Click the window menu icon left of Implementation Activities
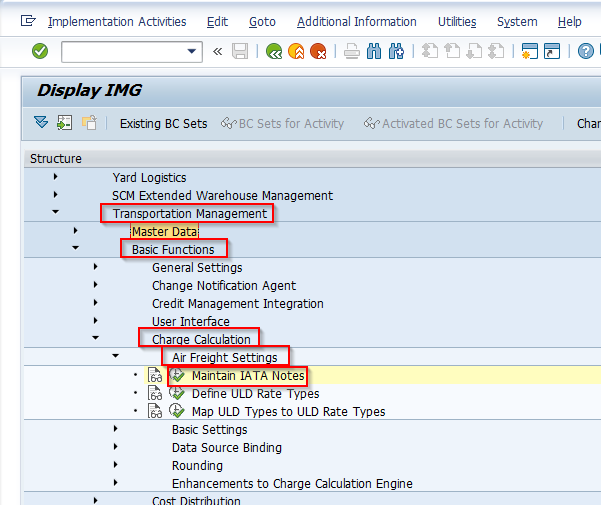 pyautogui.click(x=28, y=21)
